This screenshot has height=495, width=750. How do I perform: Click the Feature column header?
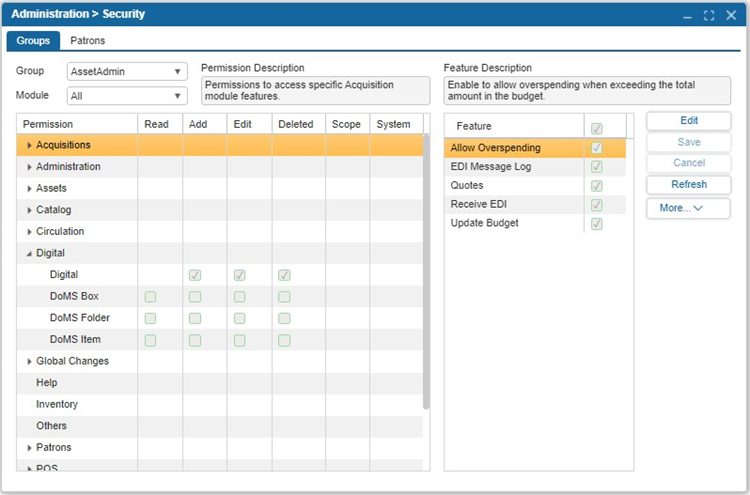click(514, 126)
